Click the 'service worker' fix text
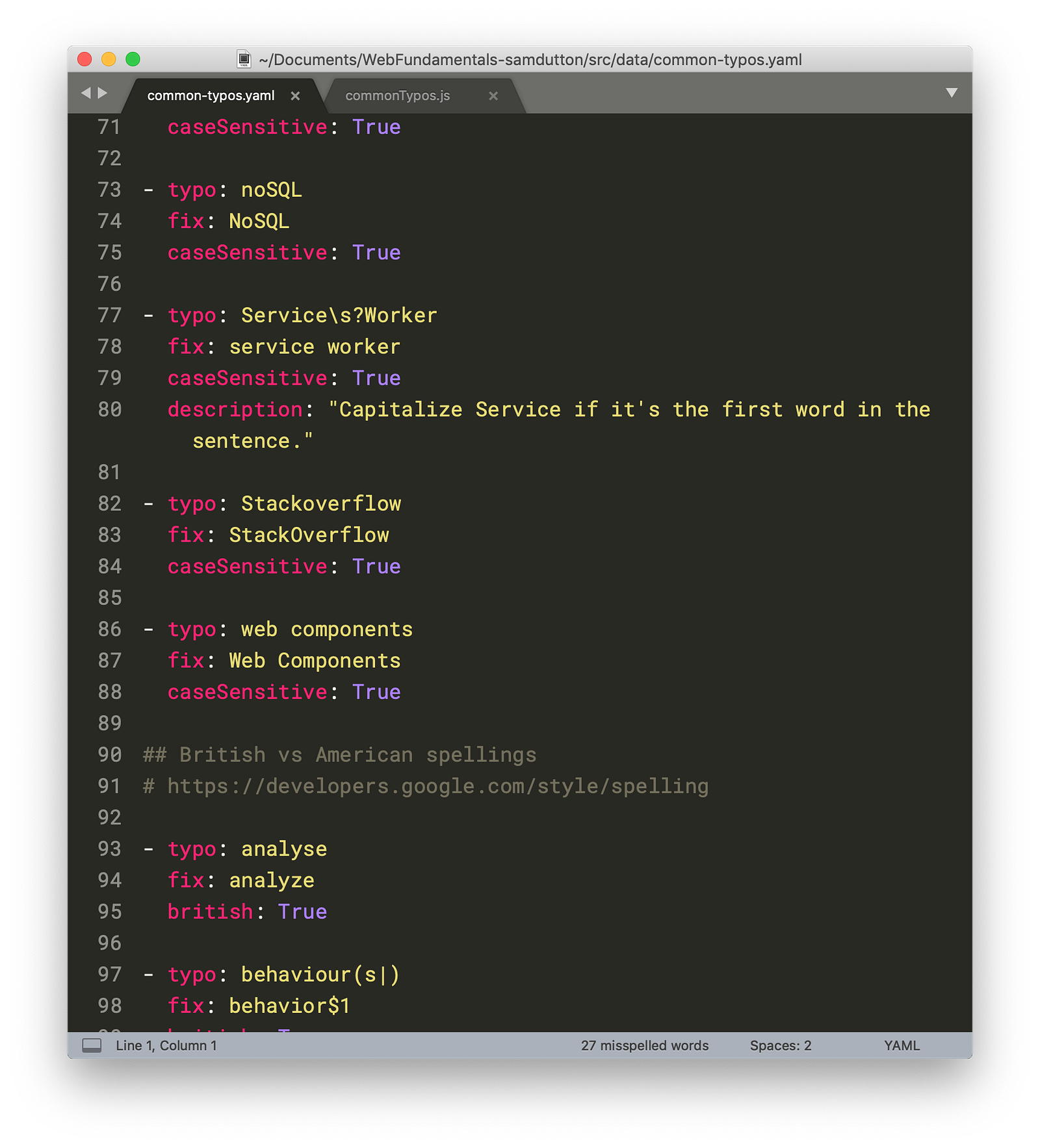 point(315,347)
